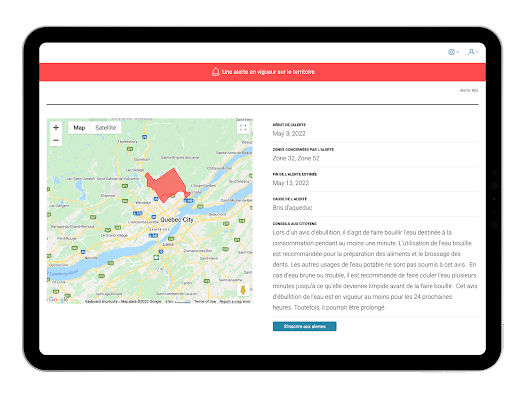
Task: Switch the map to Satellite view
Action: point(106,128)
